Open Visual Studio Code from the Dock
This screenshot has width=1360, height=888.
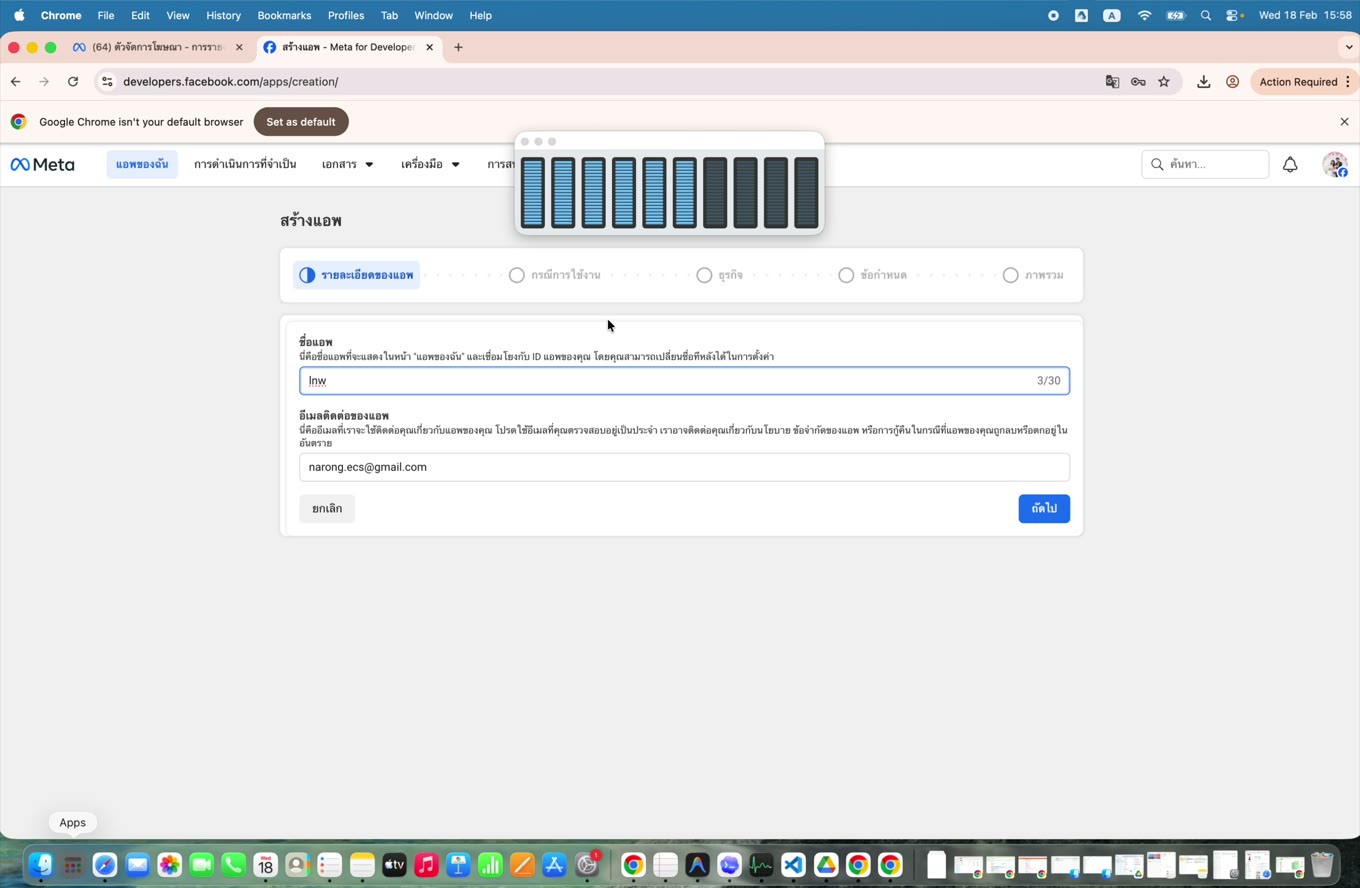[793, 865]
